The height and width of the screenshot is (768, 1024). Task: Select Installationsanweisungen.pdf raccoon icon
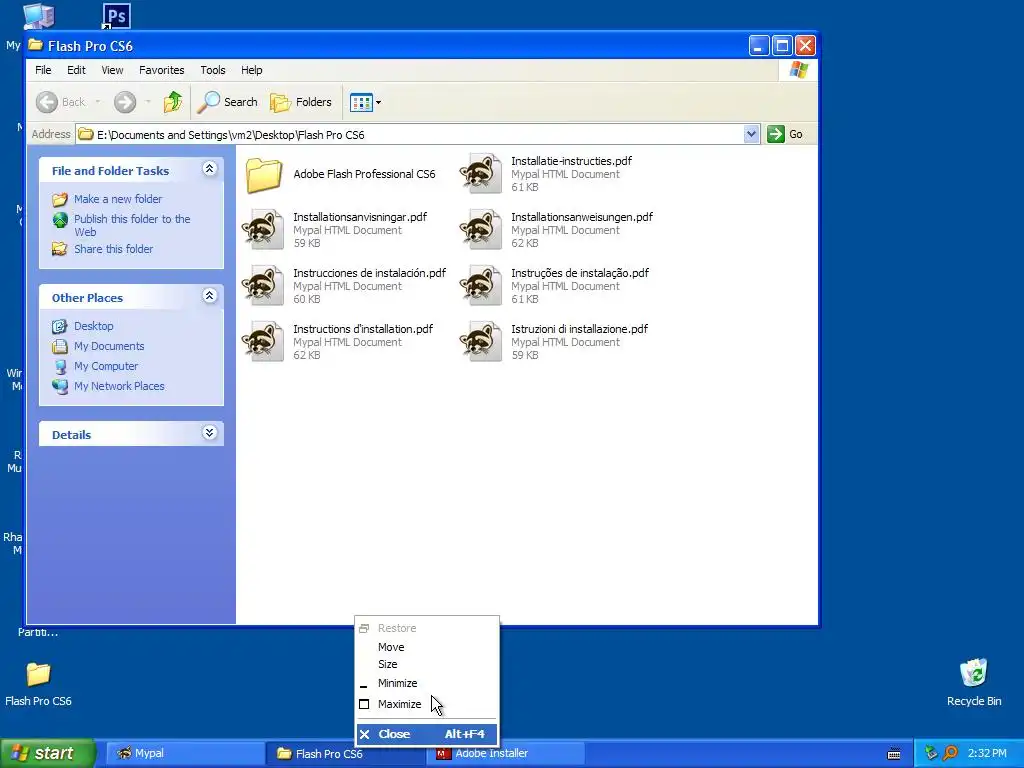coord(481,230)
